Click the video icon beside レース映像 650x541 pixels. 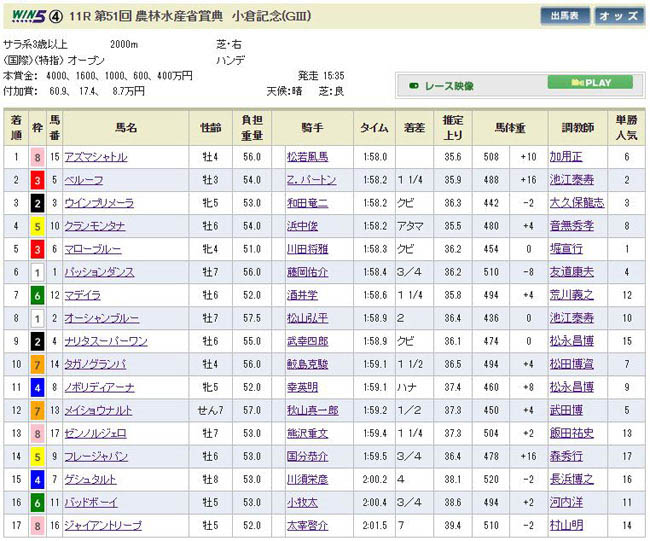(413, 84)
